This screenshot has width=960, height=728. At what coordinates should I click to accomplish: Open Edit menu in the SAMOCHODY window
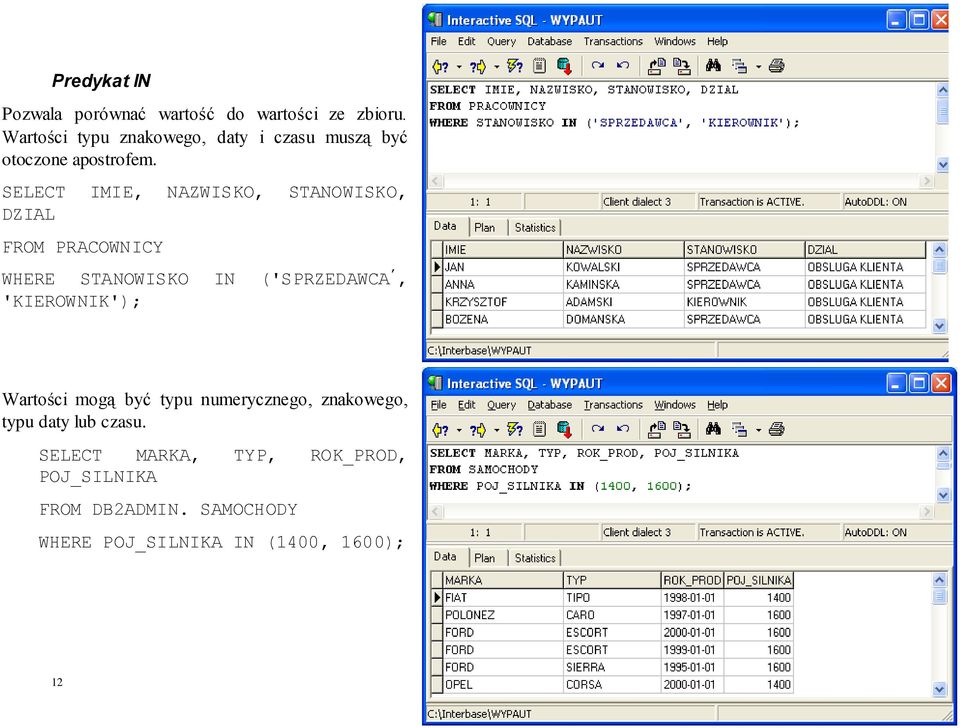467,405
